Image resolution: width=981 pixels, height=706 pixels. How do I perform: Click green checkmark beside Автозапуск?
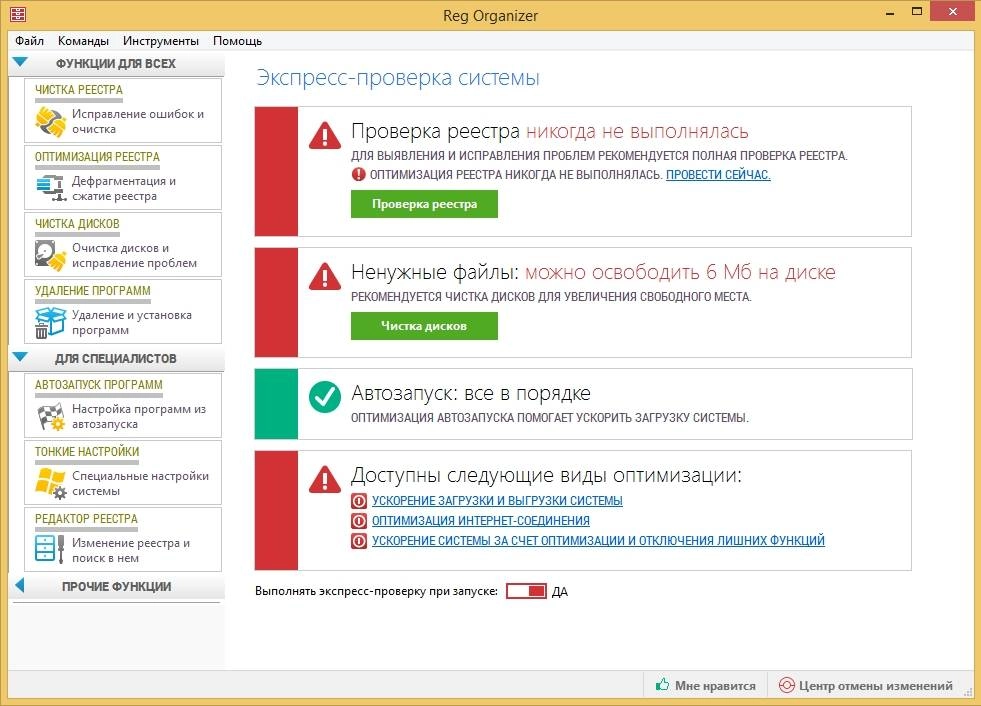[x=325, y=397]
